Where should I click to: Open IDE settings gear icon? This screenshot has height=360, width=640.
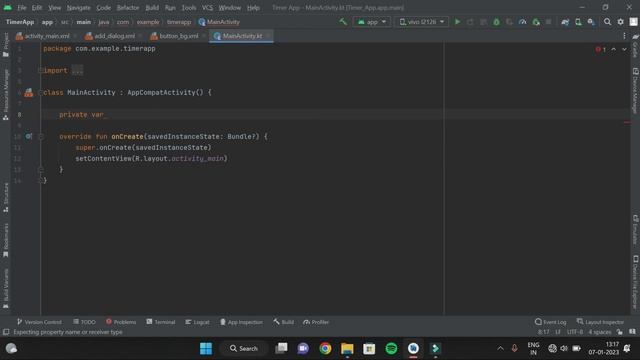pos(620,22)
